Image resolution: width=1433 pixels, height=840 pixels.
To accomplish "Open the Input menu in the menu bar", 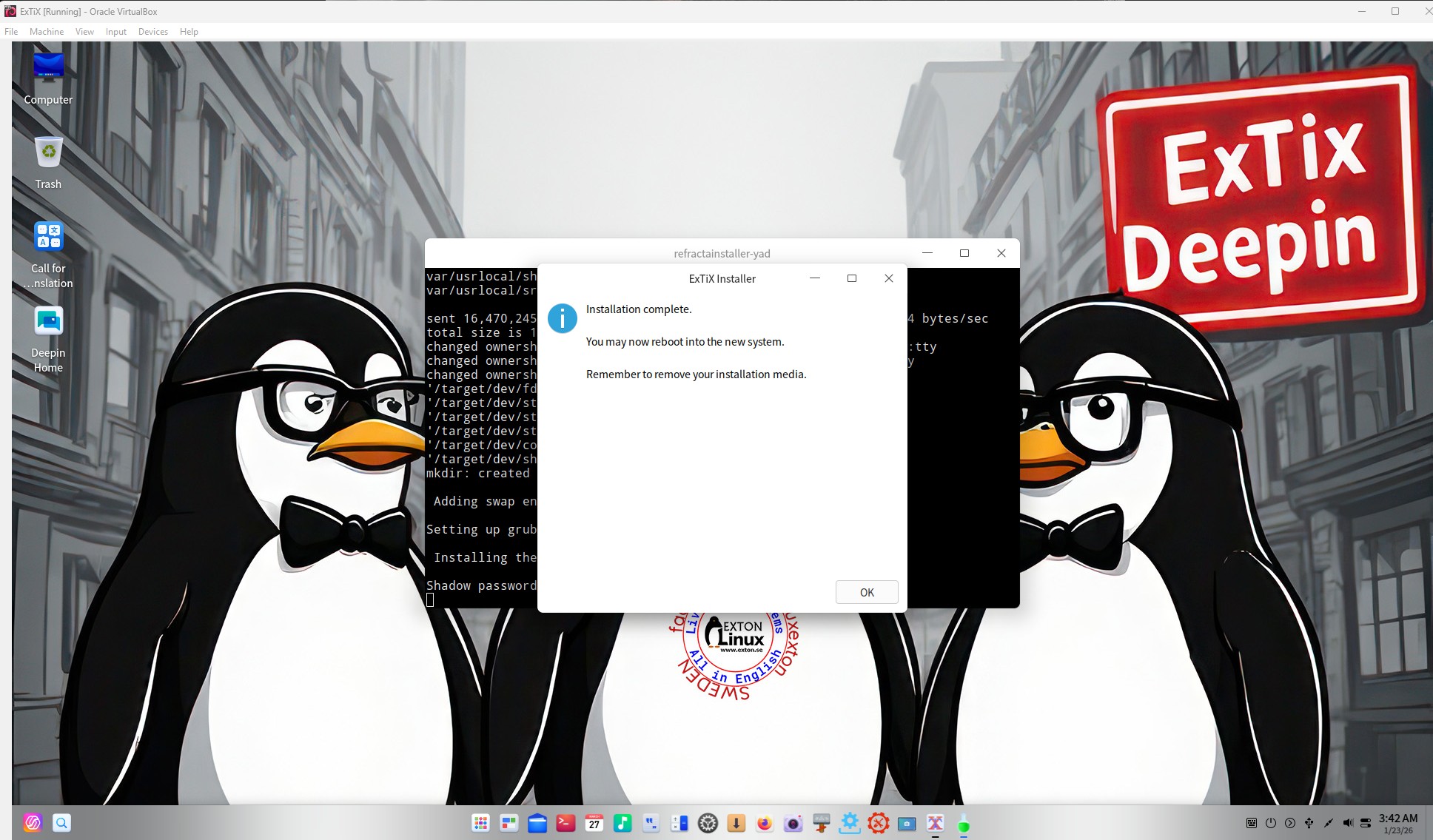I will pyautogui.click(x=115, y=32).
